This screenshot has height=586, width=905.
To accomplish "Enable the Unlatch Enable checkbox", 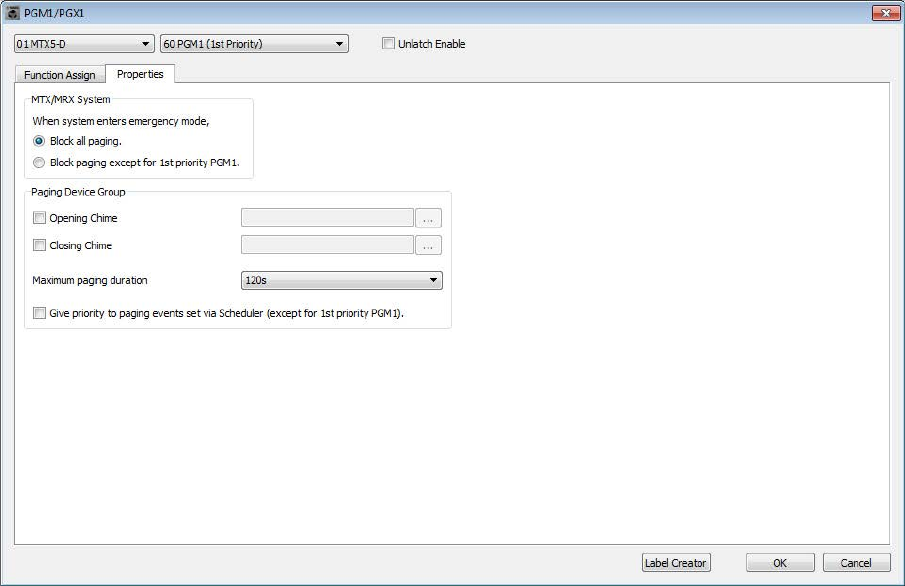I will coord(388,43).
